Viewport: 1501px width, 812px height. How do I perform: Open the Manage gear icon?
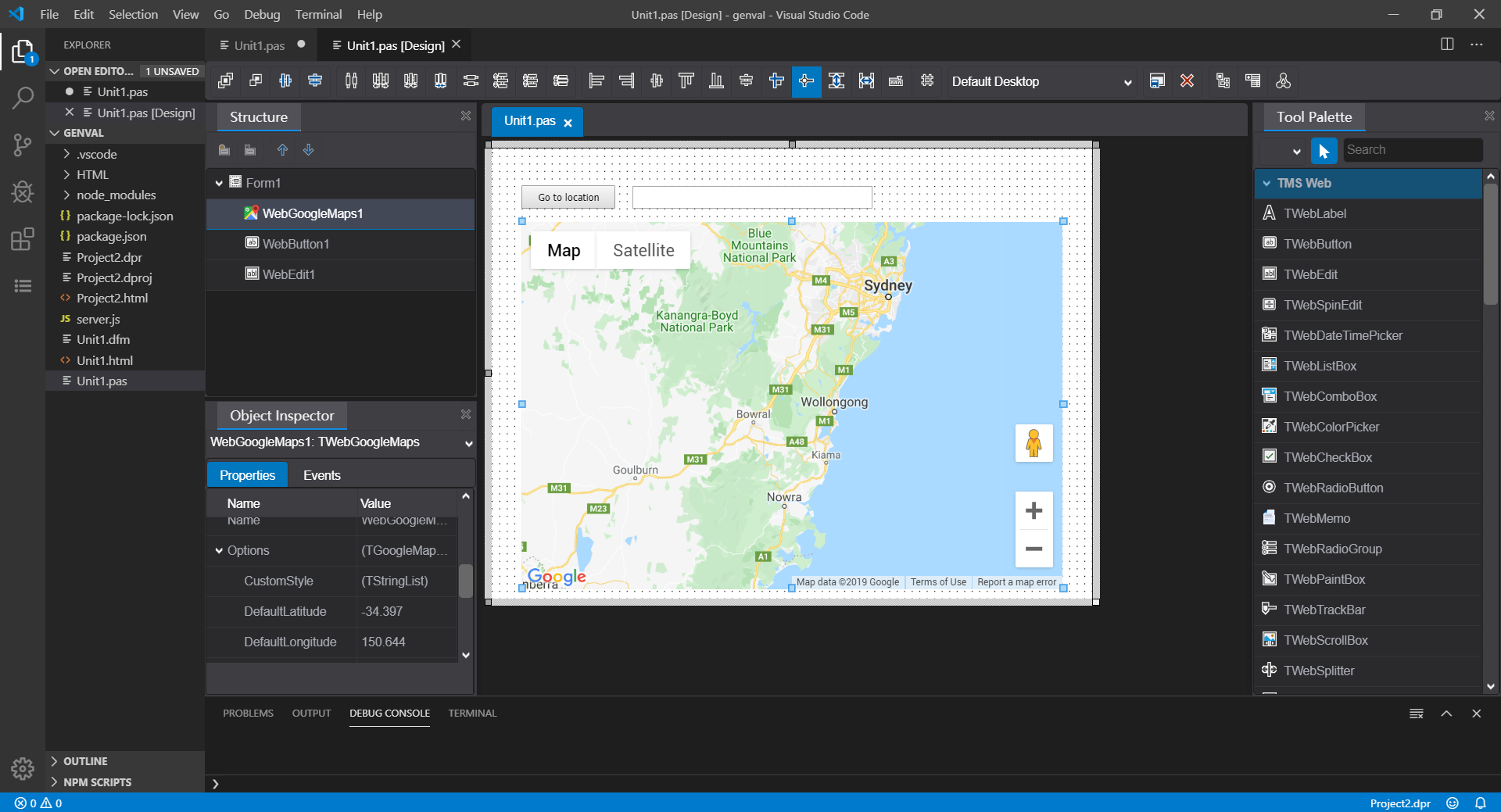pyautogui.click(x=23, y=768)
